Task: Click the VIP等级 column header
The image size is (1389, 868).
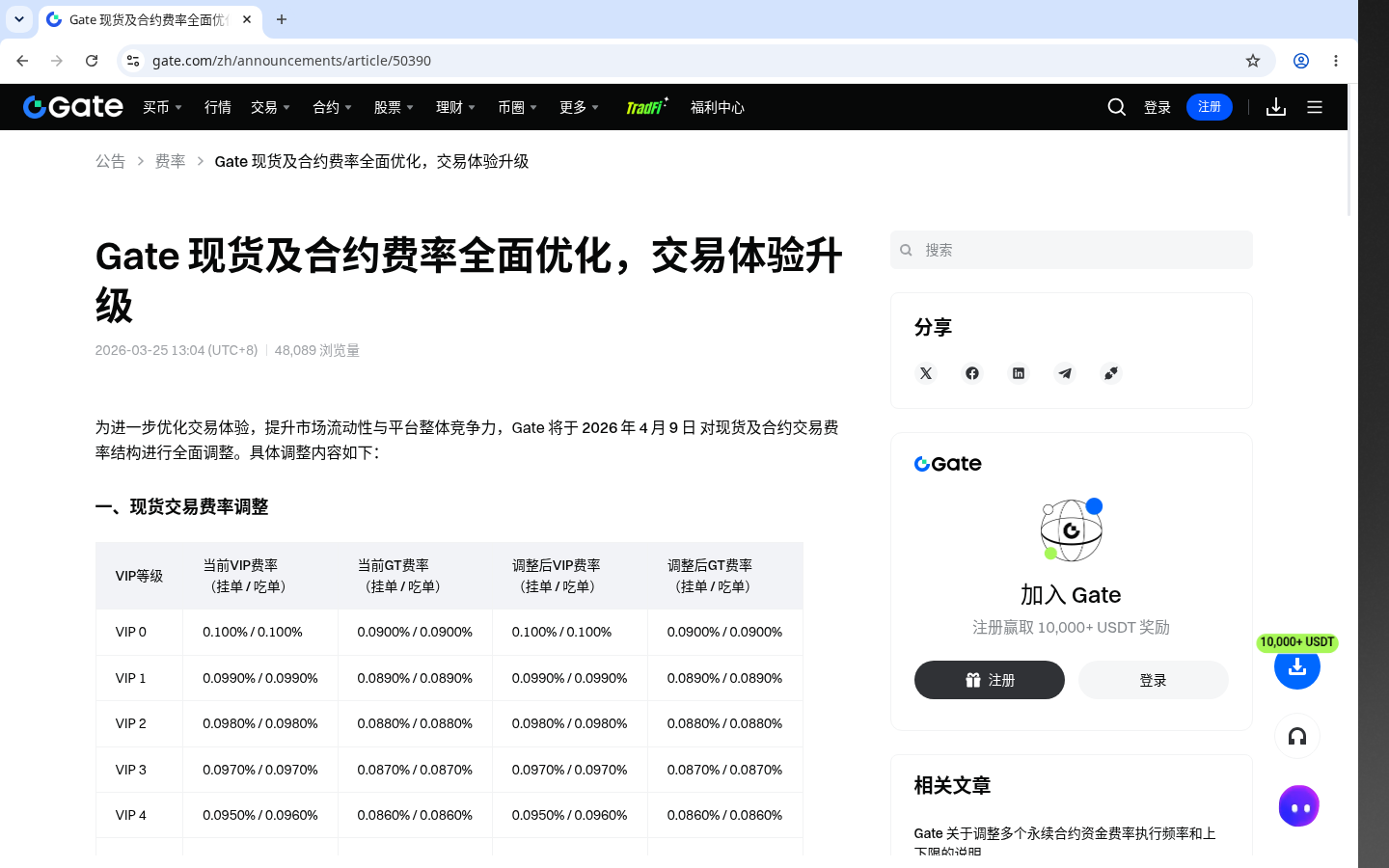Action: point(139,576)
